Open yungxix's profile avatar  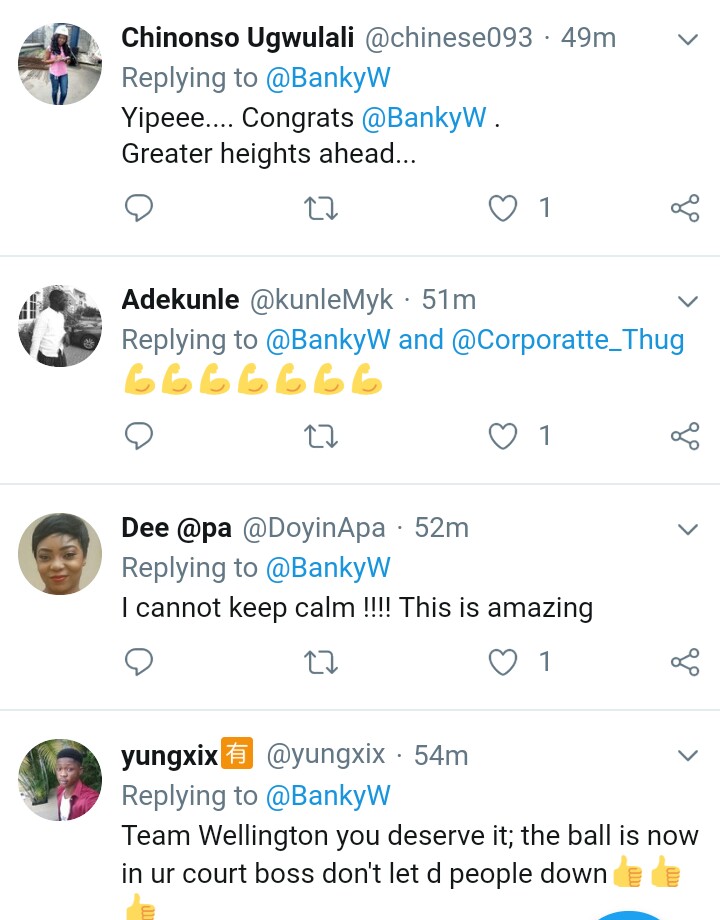coord(60,781)
